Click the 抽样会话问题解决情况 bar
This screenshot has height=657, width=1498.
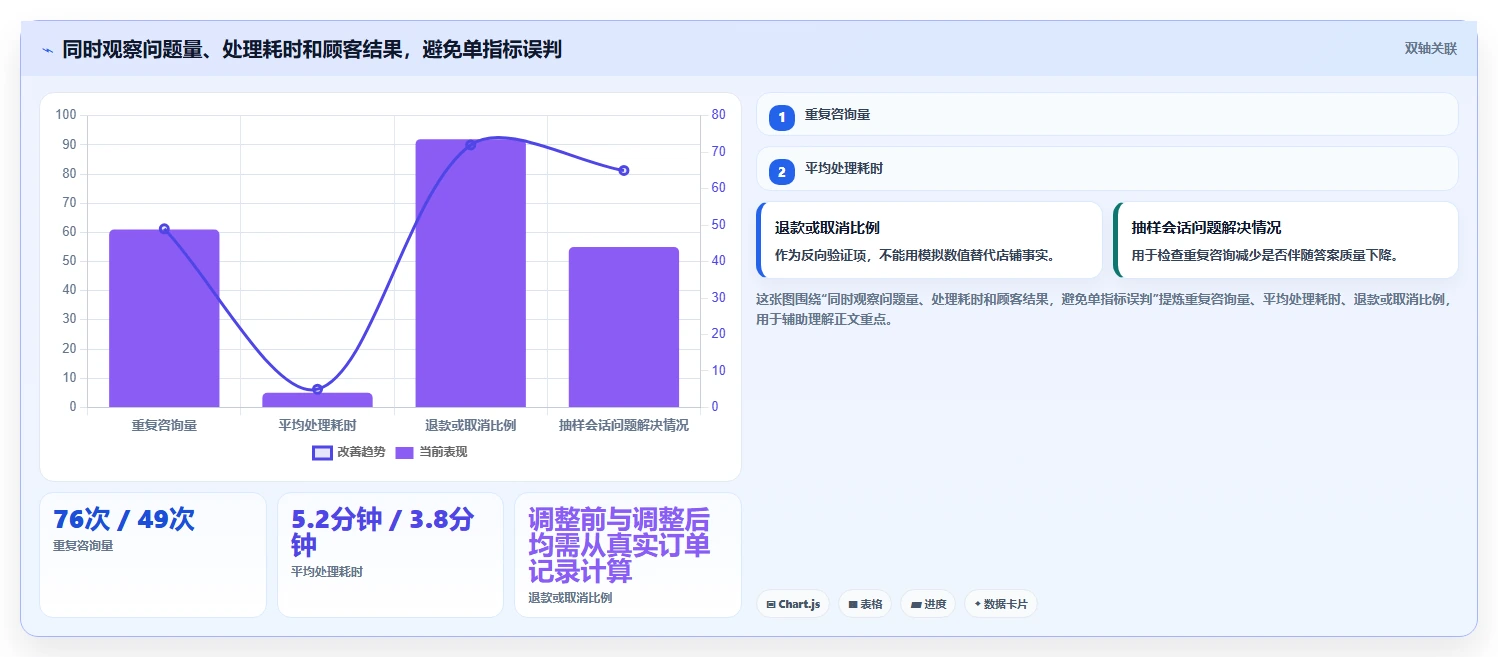tap(623, 327)
